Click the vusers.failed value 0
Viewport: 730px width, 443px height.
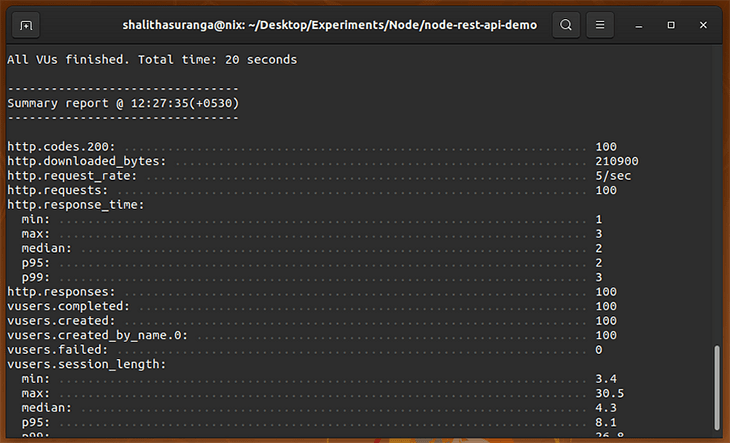tap(599, 349)
